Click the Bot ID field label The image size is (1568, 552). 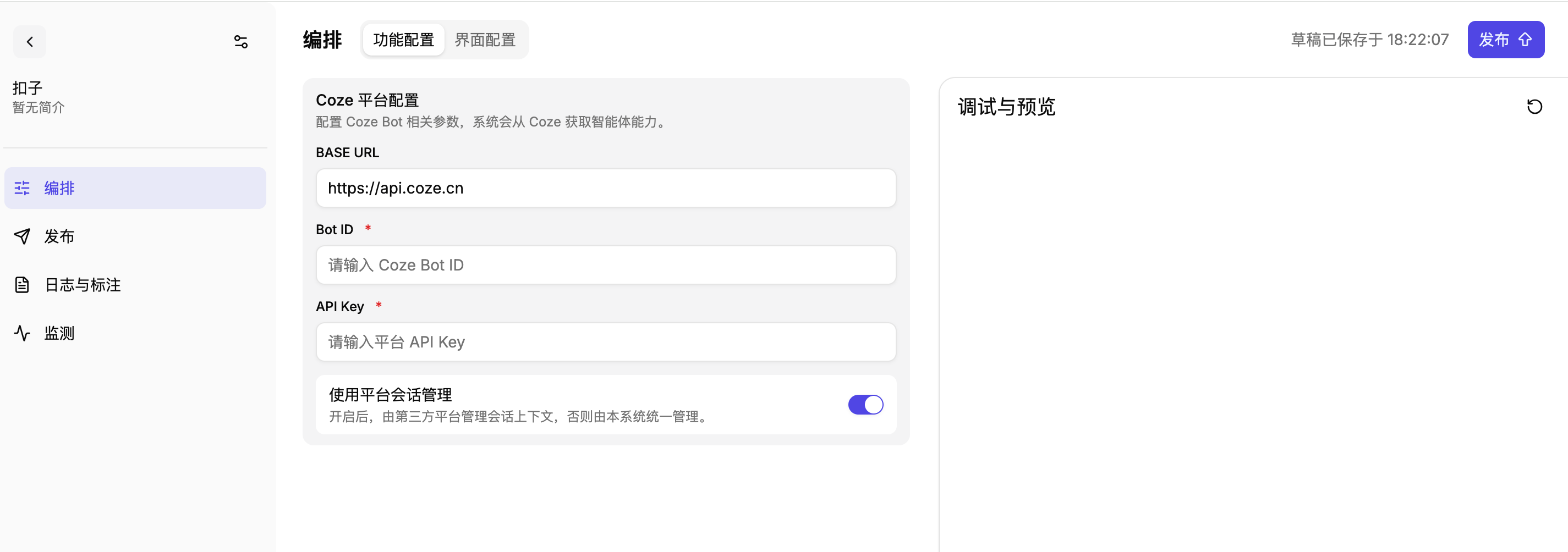pos(334,229)
